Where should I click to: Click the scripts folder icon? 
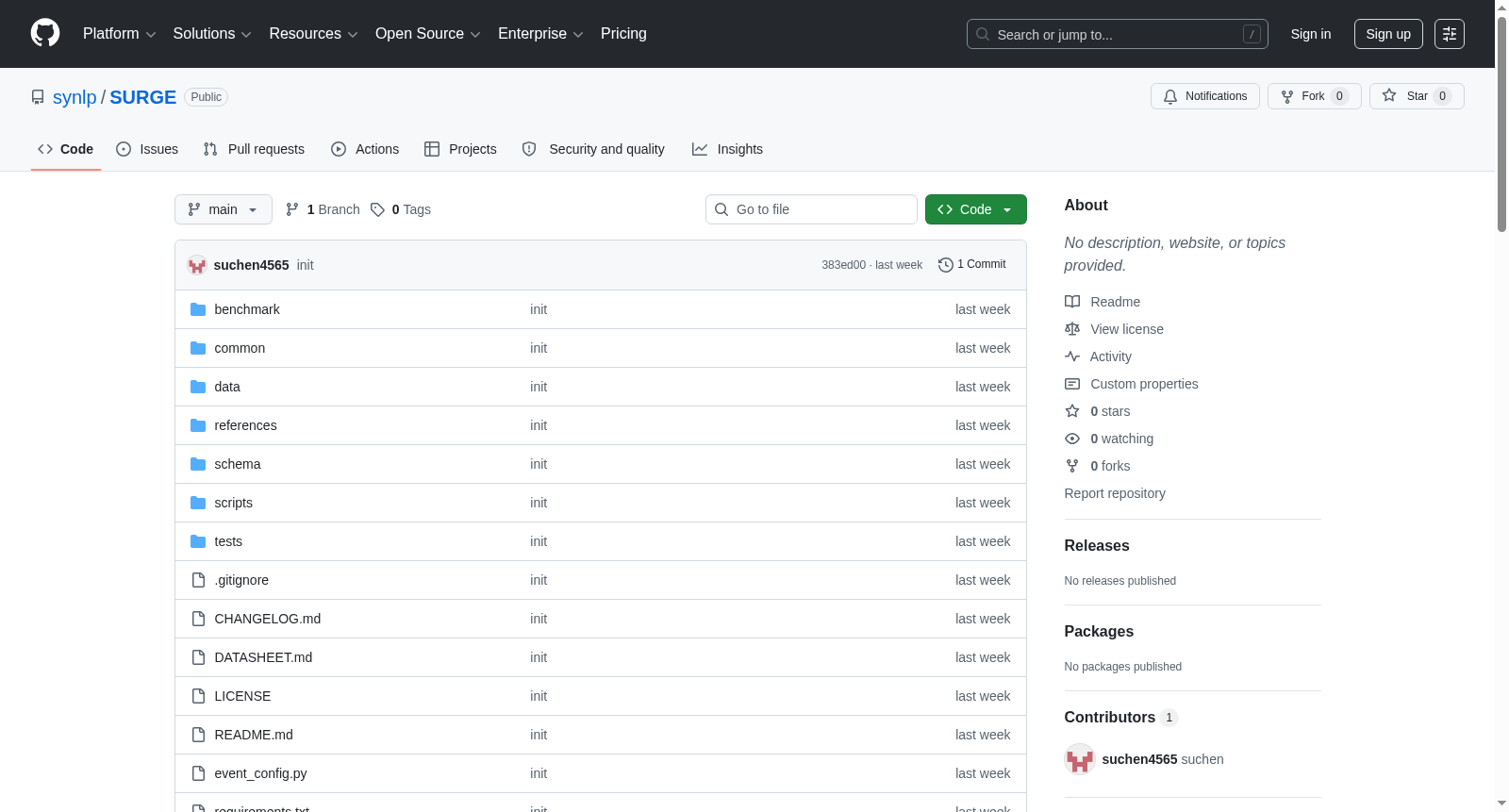click(x=198, y=503)
